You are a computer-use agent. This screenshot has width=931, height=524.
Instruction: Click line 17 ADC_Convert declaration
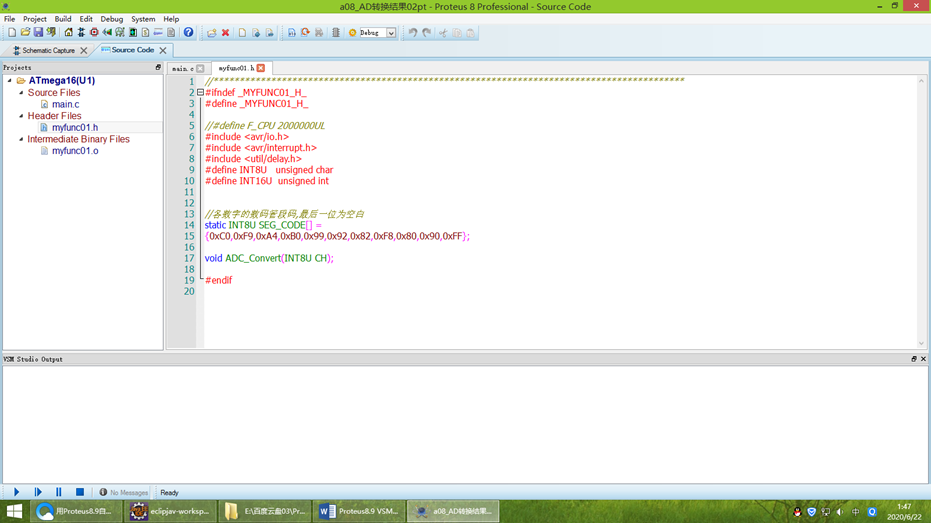269,258
